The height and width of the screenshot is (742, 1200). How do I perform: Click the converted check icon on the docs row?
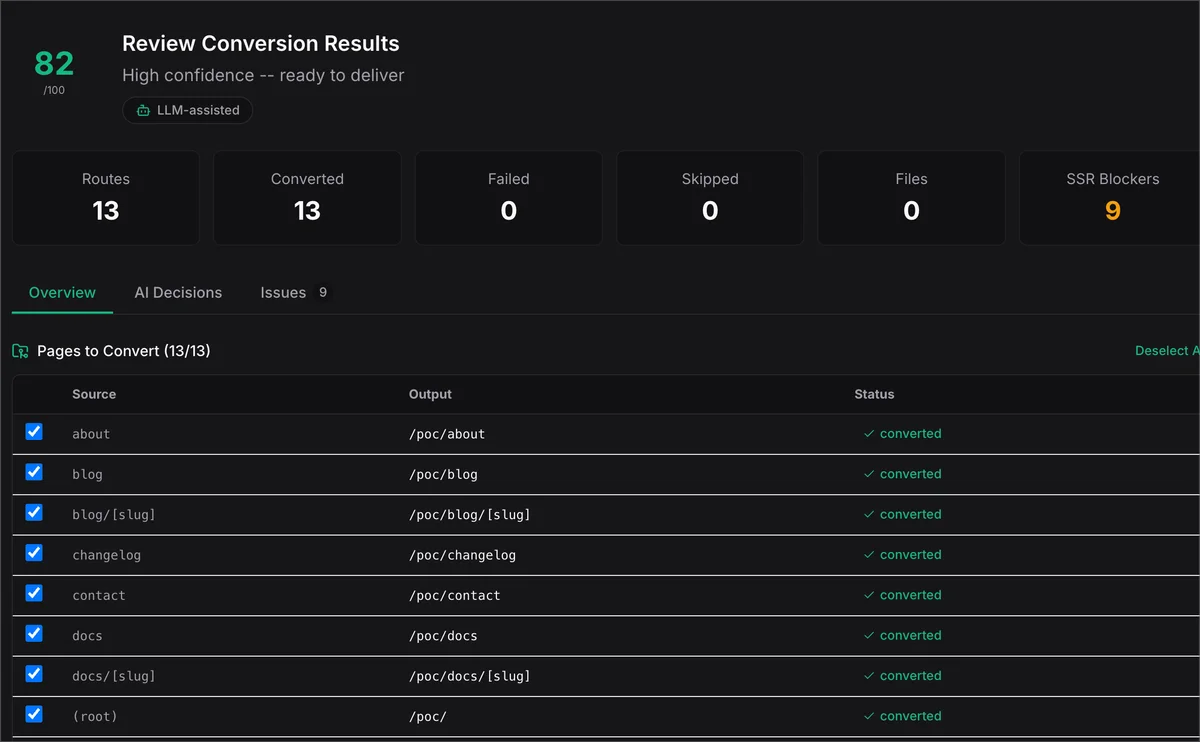coord(869,635)
